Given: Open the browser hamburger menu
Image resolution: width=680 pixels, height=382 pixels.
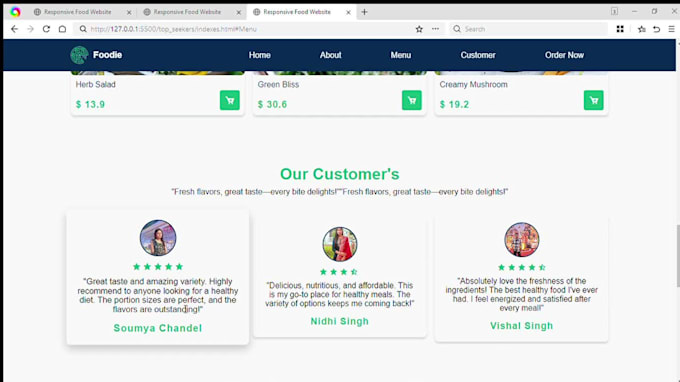Looking at the screenshot, I should coord(671,29).
